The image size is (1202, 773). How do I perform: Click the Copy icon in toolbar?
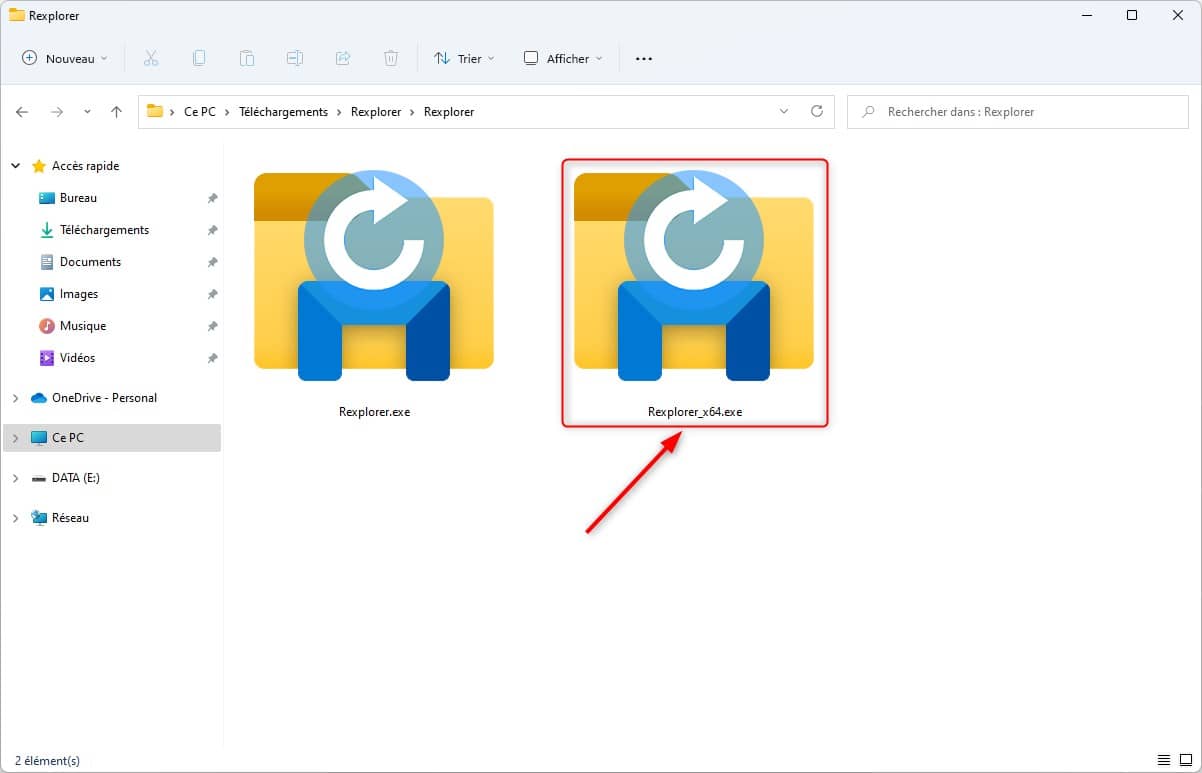click(x=199, y=59)
